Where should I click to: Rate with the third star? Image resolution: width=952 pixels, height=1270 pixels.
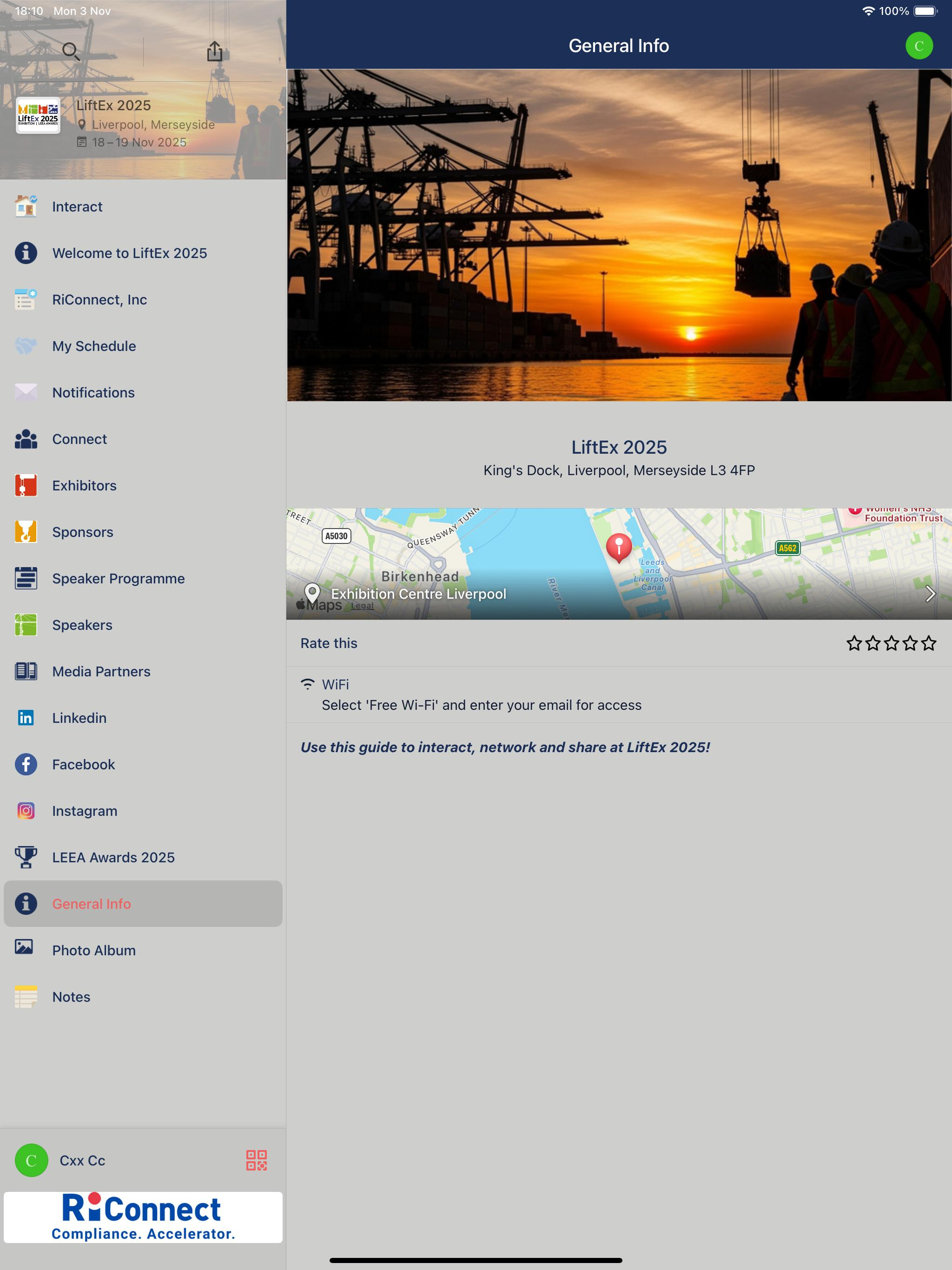click(x=891, y=643)
